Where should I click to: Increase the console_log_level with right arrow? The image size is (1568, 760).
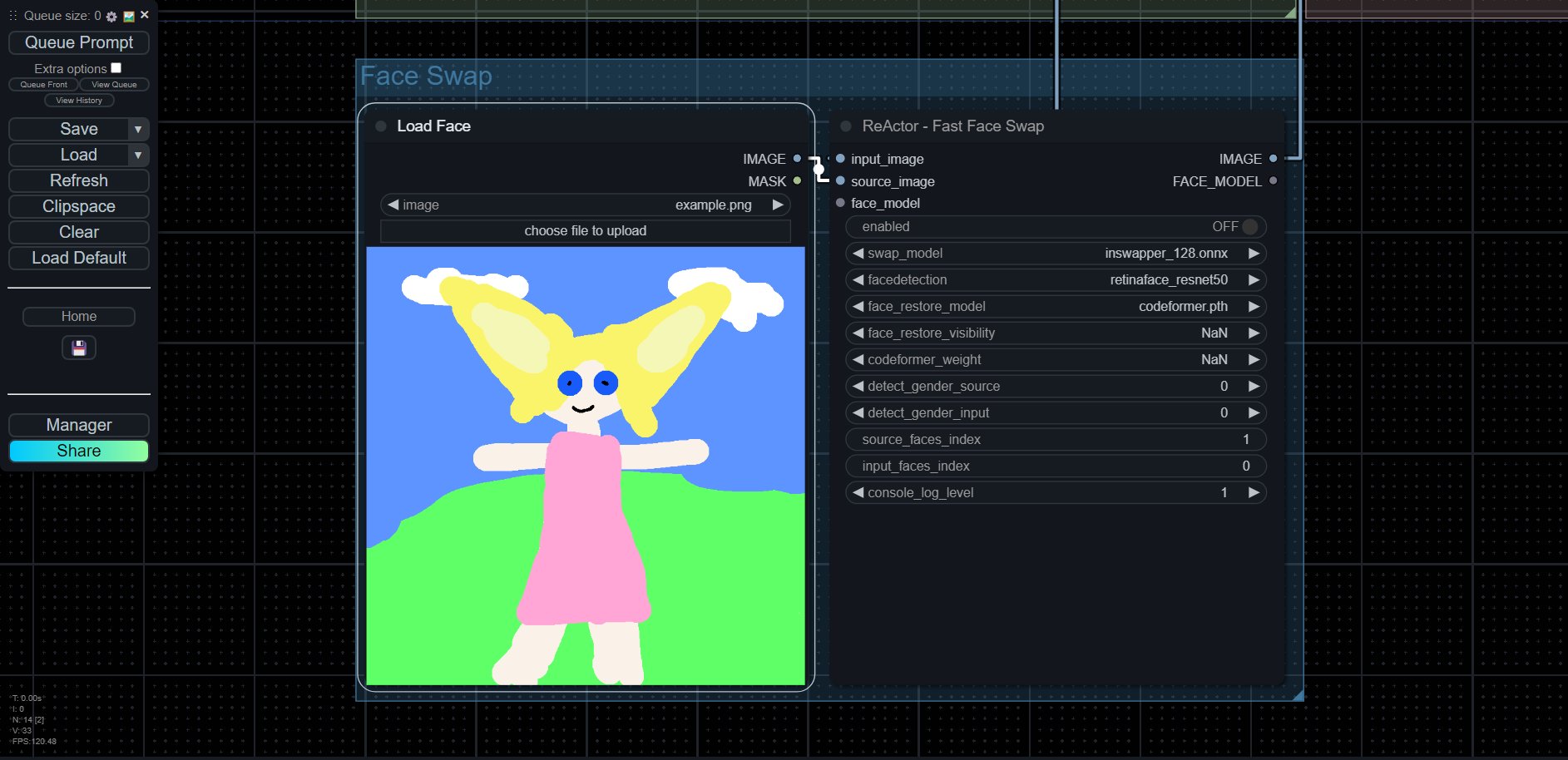1254,493
